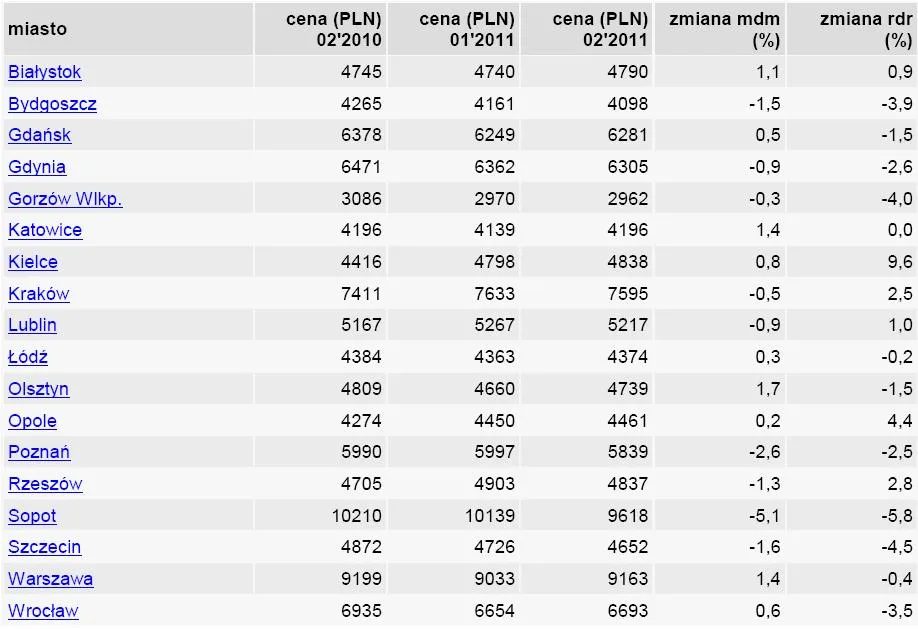The height and width of the screenshot is (629, 918).
Task: Select the Gorzów Wlkp. link
Action: point(65,199)
